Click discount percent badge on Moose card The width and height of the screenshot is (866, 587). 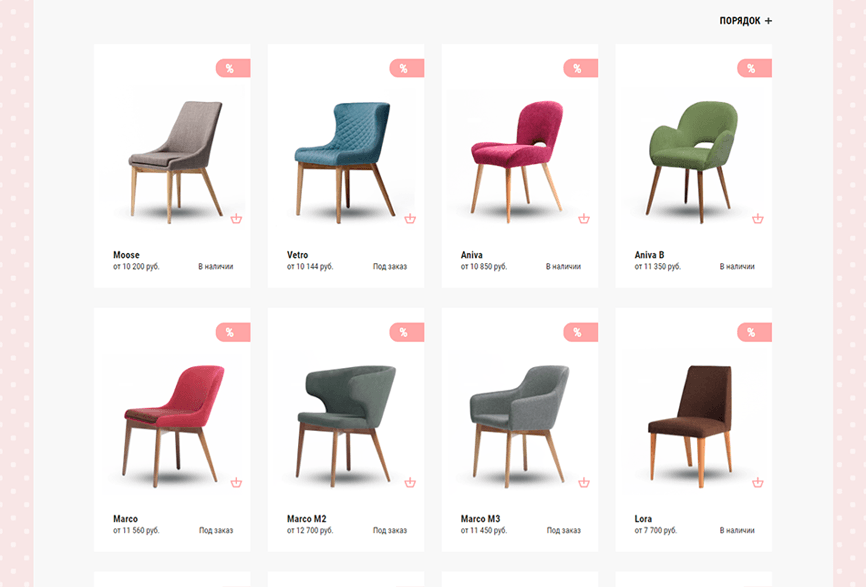[233, 68]
